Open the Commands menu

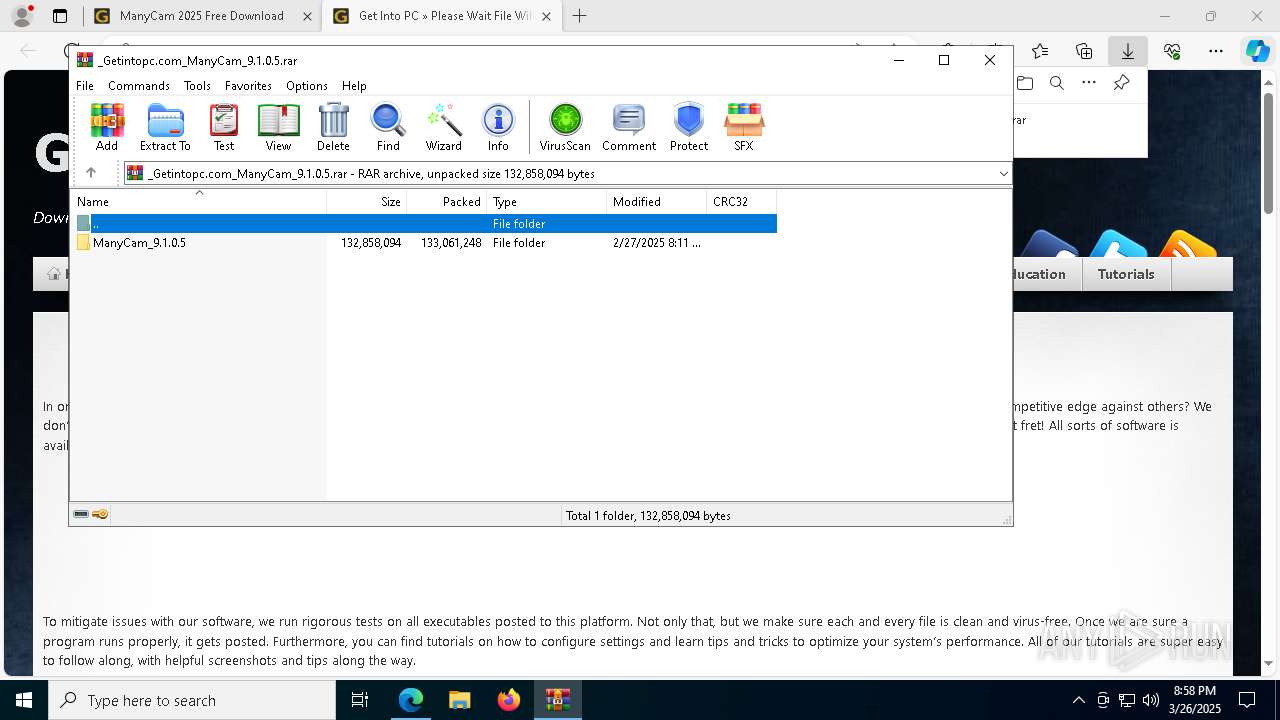coord(139,86)
